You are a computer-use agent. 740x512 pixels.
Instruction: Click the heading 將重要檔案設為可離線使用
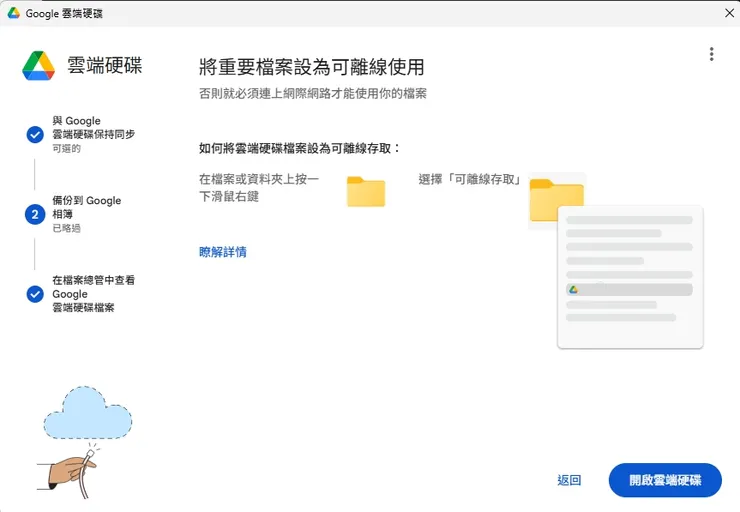pos(311,67)
